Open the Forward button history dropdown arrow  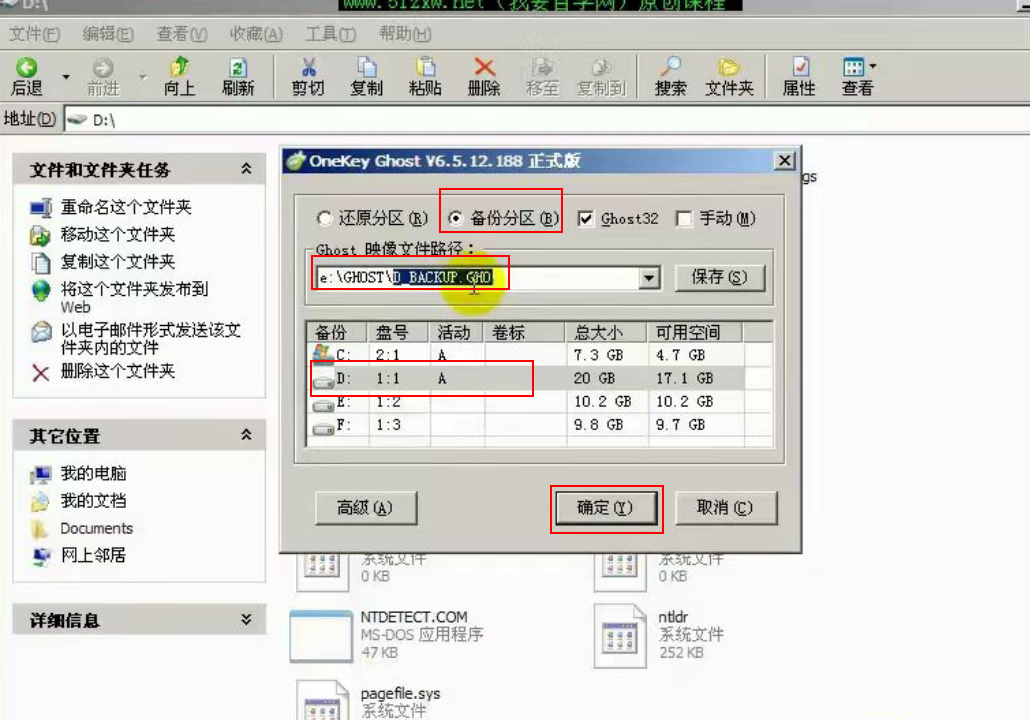[x=143, y=77]
